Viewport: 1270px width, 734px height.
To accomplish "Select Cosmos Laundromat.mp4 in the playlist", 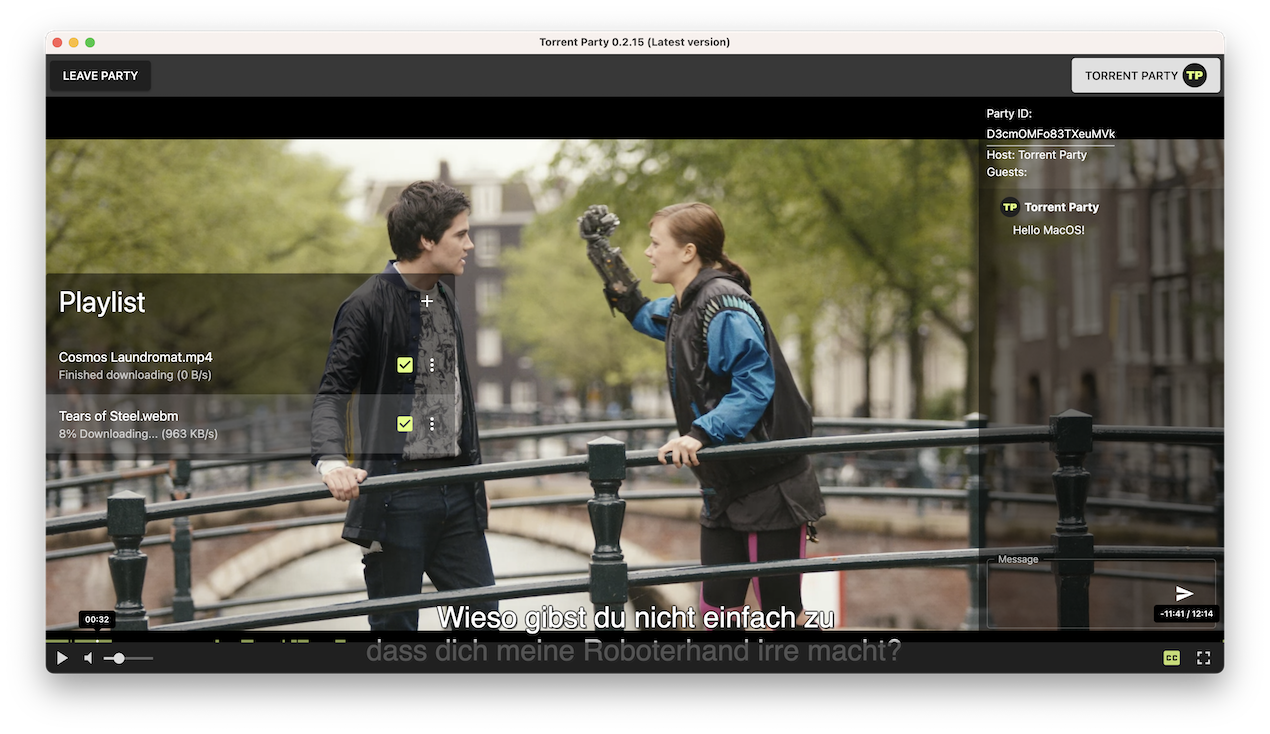I will [x=250, y=365].
